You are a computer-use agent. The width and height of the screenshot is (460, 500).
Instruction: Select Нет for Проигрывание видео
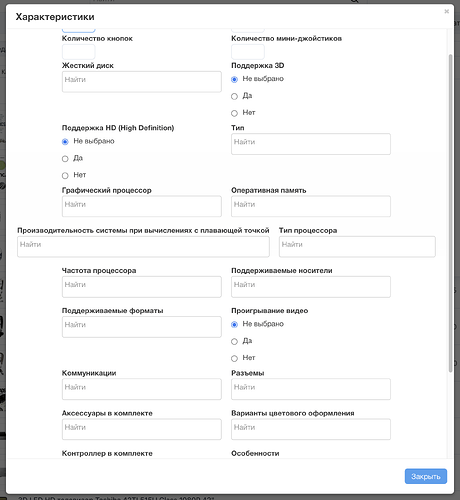[x=234, y=358]
